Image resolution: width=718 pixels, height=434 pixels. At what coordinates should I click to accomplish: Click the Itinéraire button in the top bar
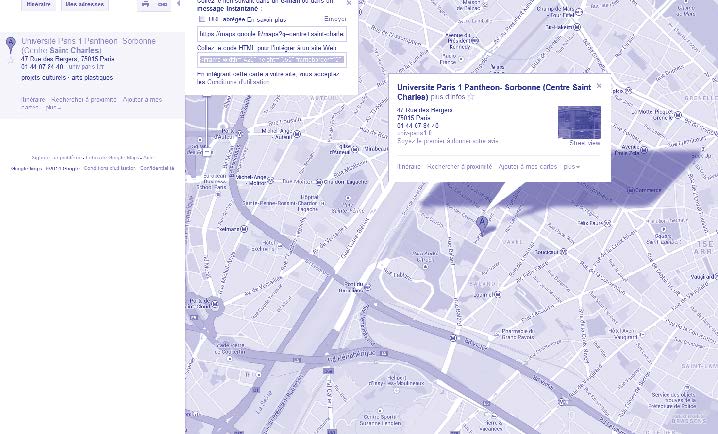(38, 4)
